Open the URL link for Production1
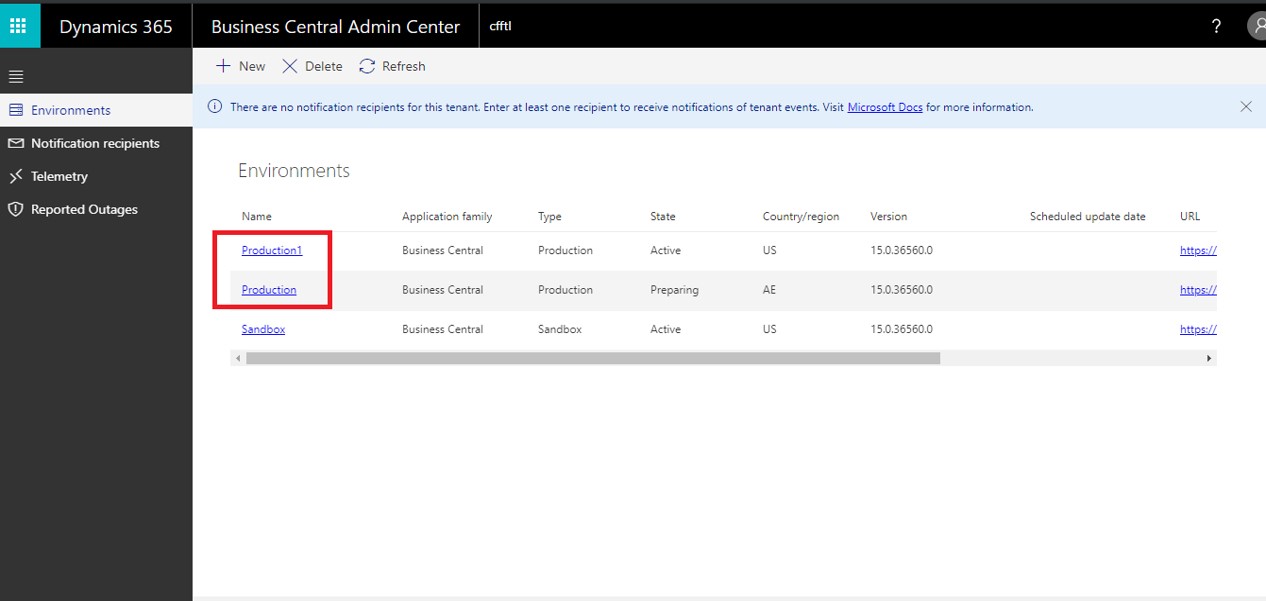Screen dimensions: 1266x601 point(1198,250)
